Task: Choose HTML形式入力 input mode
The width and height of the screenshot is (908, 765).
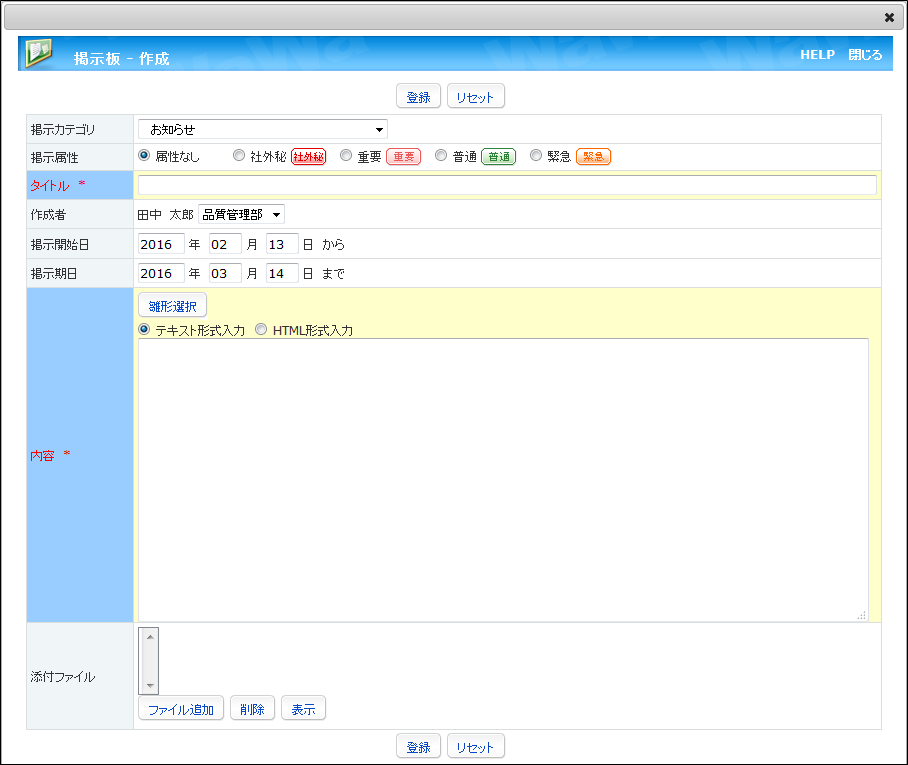Action: pyautogui.click(x=261, y=329)
